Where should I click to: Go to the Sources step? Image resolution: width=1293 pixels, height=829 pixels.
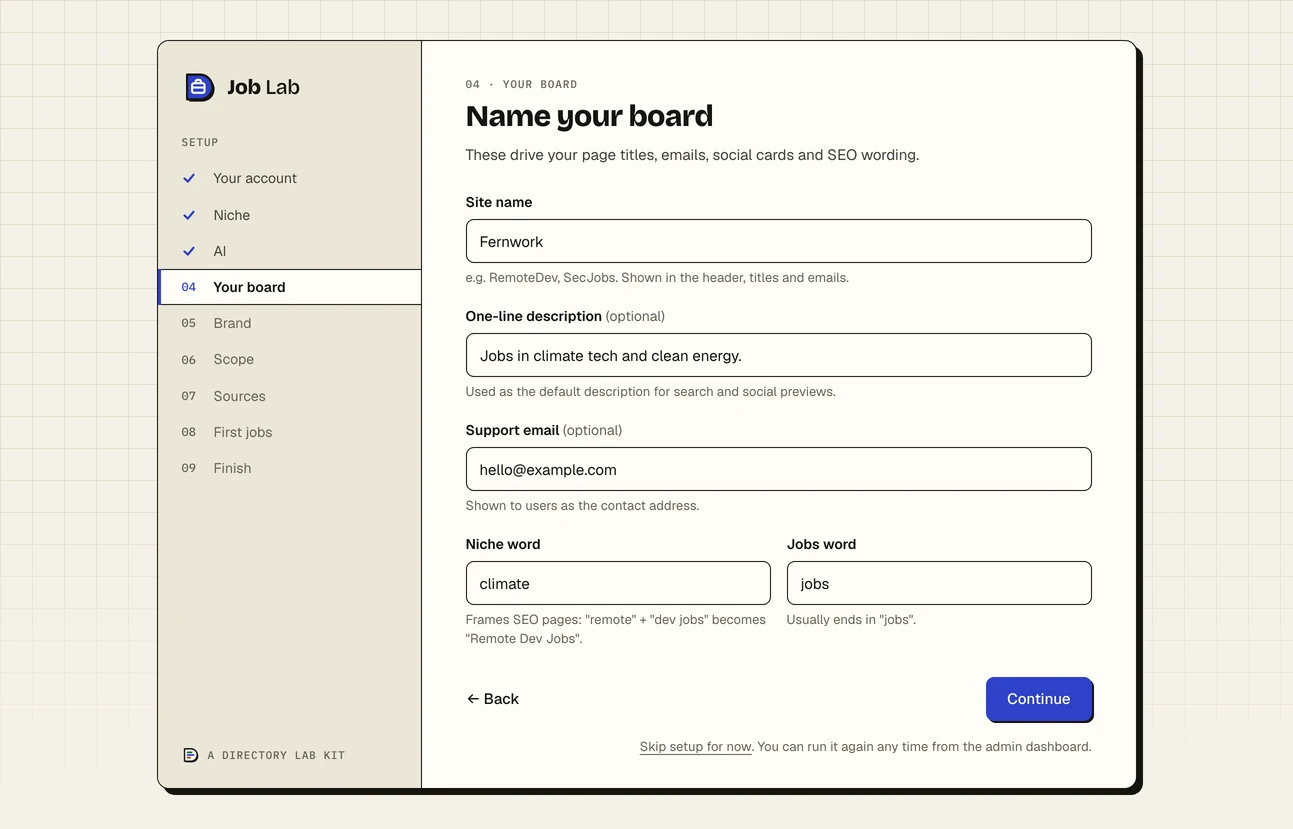pos(290,396)
